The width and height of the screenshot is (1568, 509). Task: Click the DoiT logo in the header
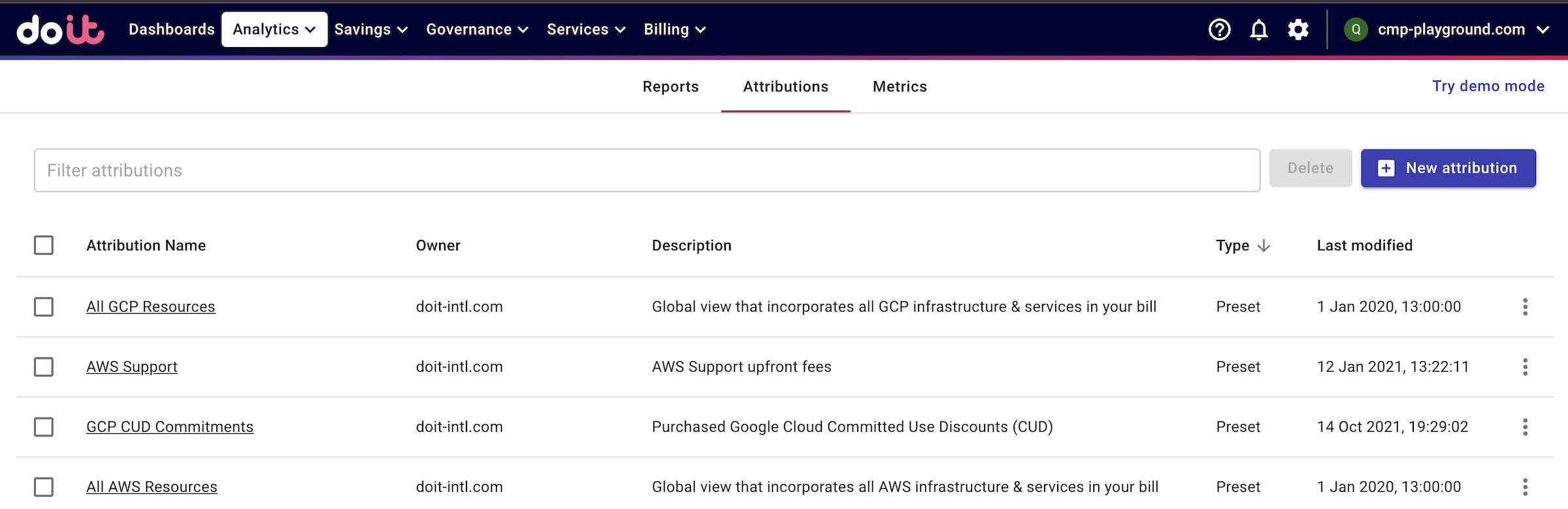coord(60,29)
